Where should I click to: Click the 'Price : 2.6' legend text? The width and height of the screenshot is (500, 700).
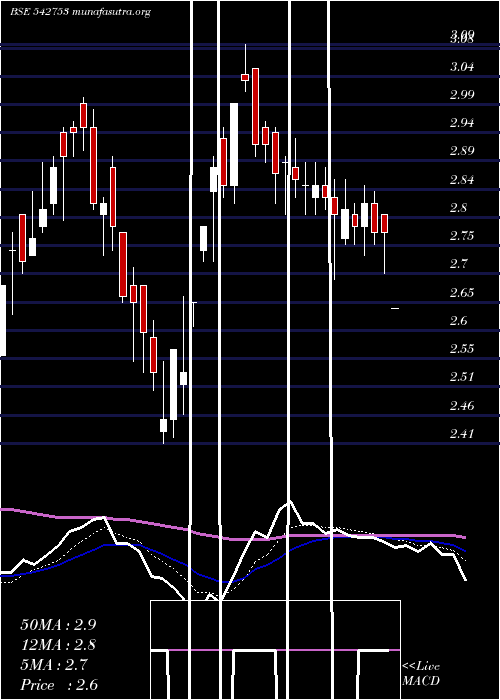tap(59, 685)
